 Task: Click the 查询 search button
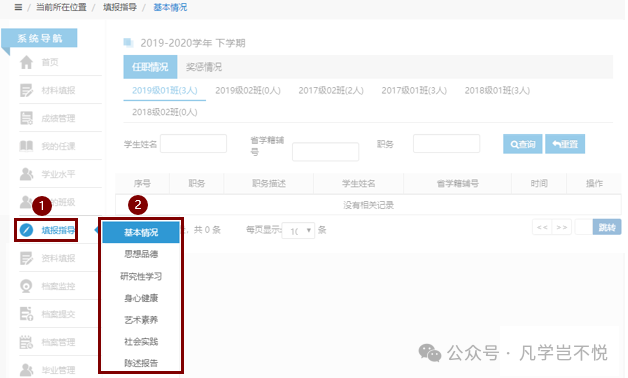point(523,144)
